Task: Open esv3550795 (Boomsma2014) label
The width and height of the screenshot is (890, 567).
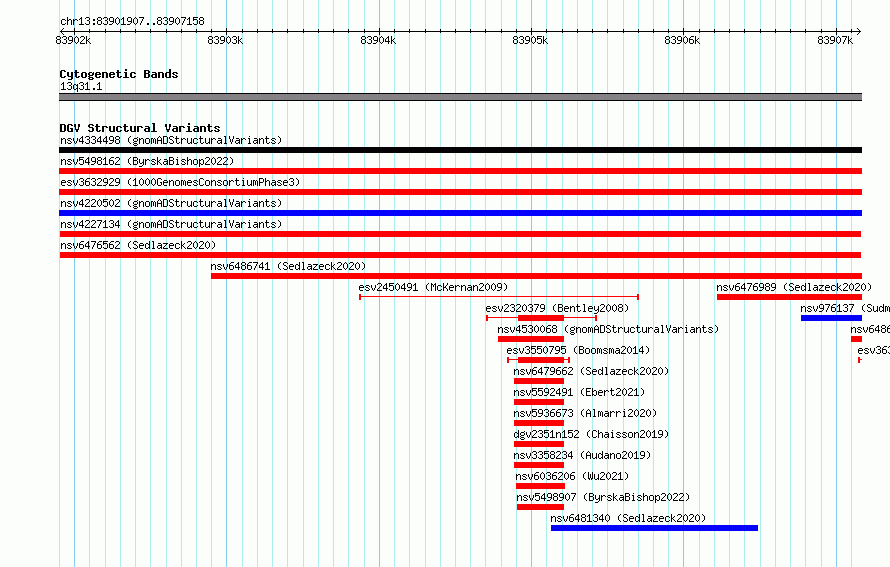Action: pos(578,350)
